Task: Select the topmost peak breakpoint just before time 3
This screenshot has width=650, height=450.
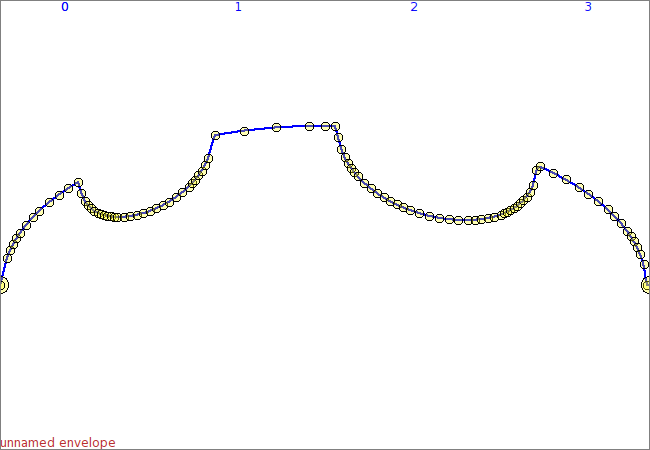Action: point(540,166)
